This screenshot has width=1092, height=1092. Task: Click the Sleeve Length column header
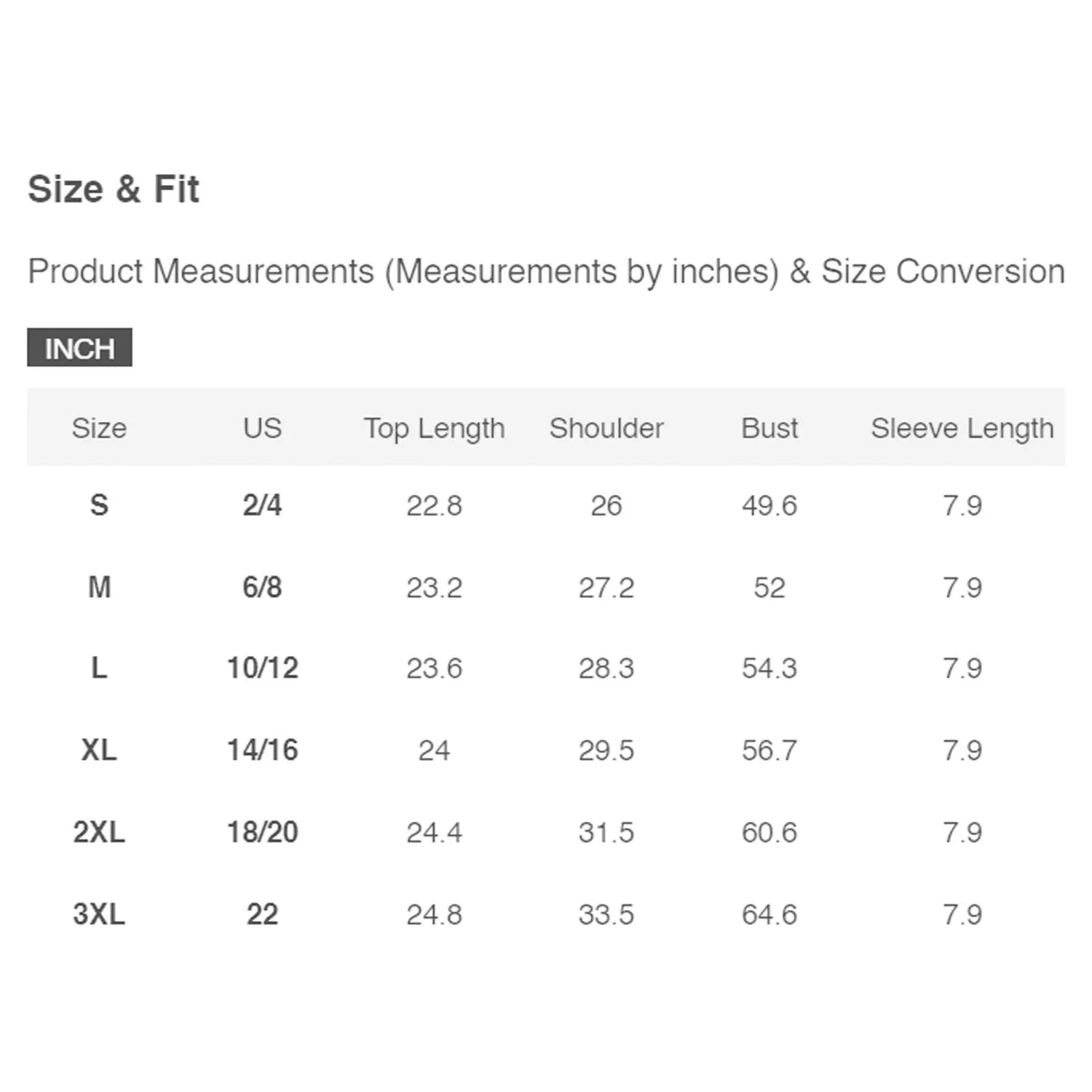point(962,428)
